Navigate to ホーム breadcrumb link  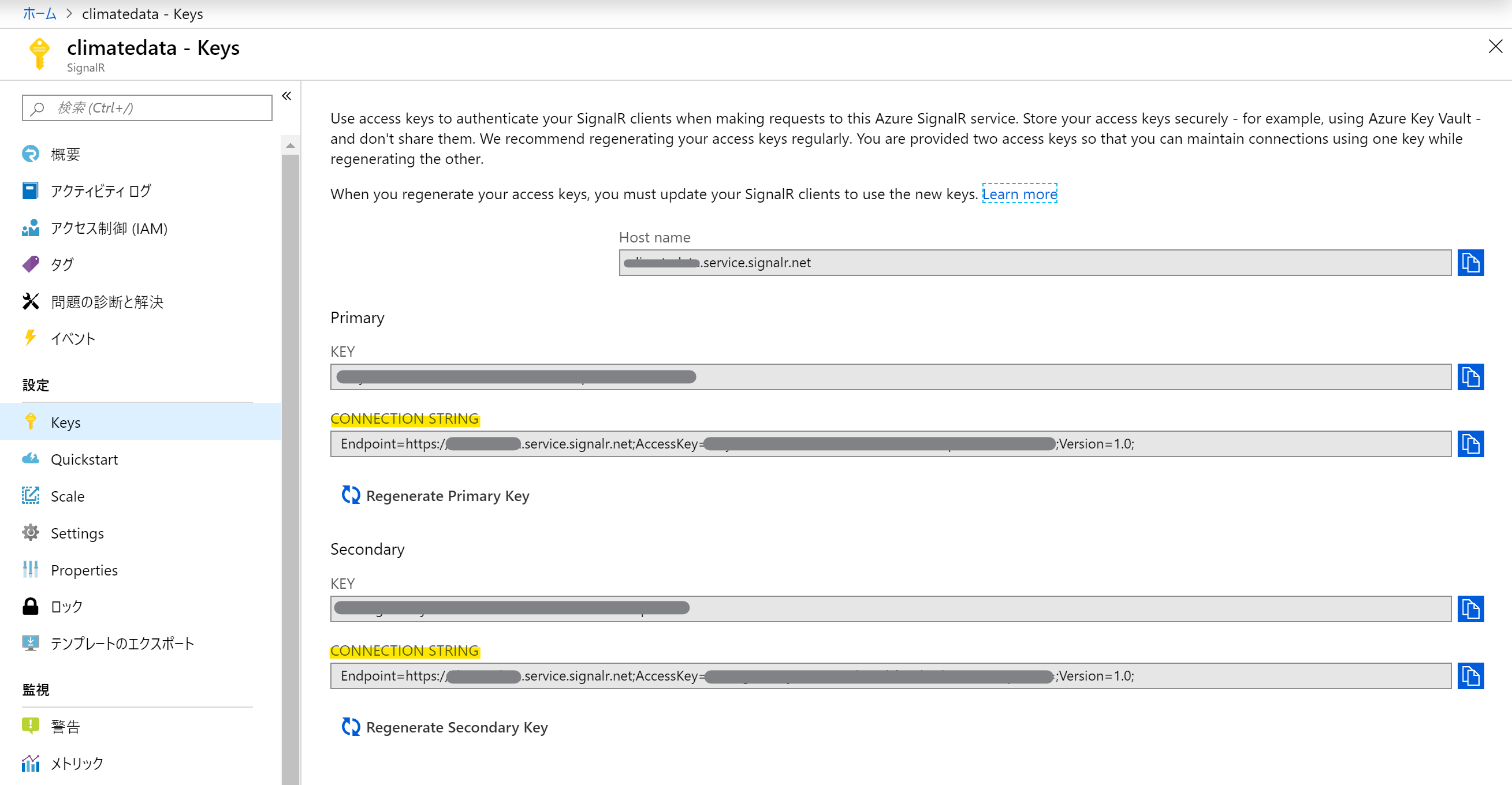point(39,13)
